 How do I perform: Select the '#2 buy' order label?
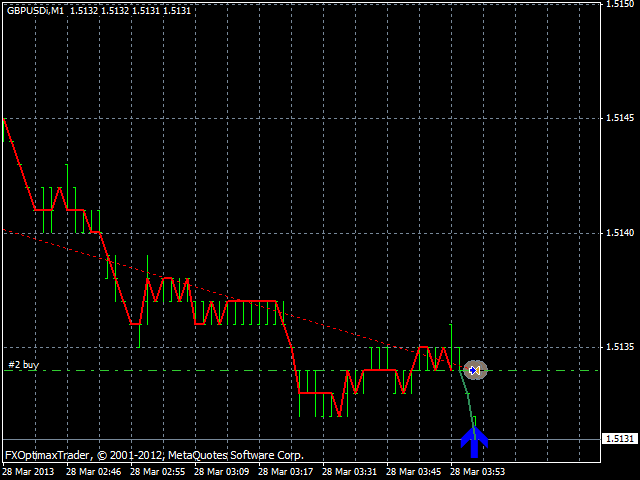24,364
